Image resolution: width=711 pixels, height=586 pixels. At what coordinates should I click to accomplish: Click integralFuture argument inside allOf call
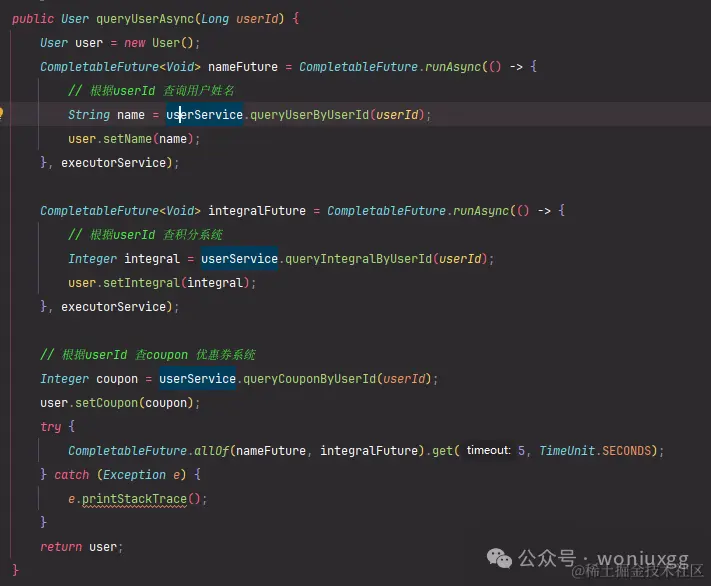click(369, 450)
